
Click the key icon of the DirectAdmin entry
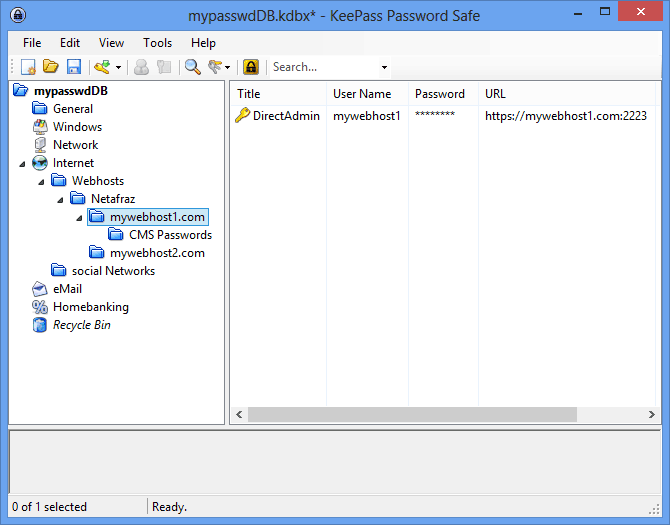pyautogui.click(x=242, y=116)
